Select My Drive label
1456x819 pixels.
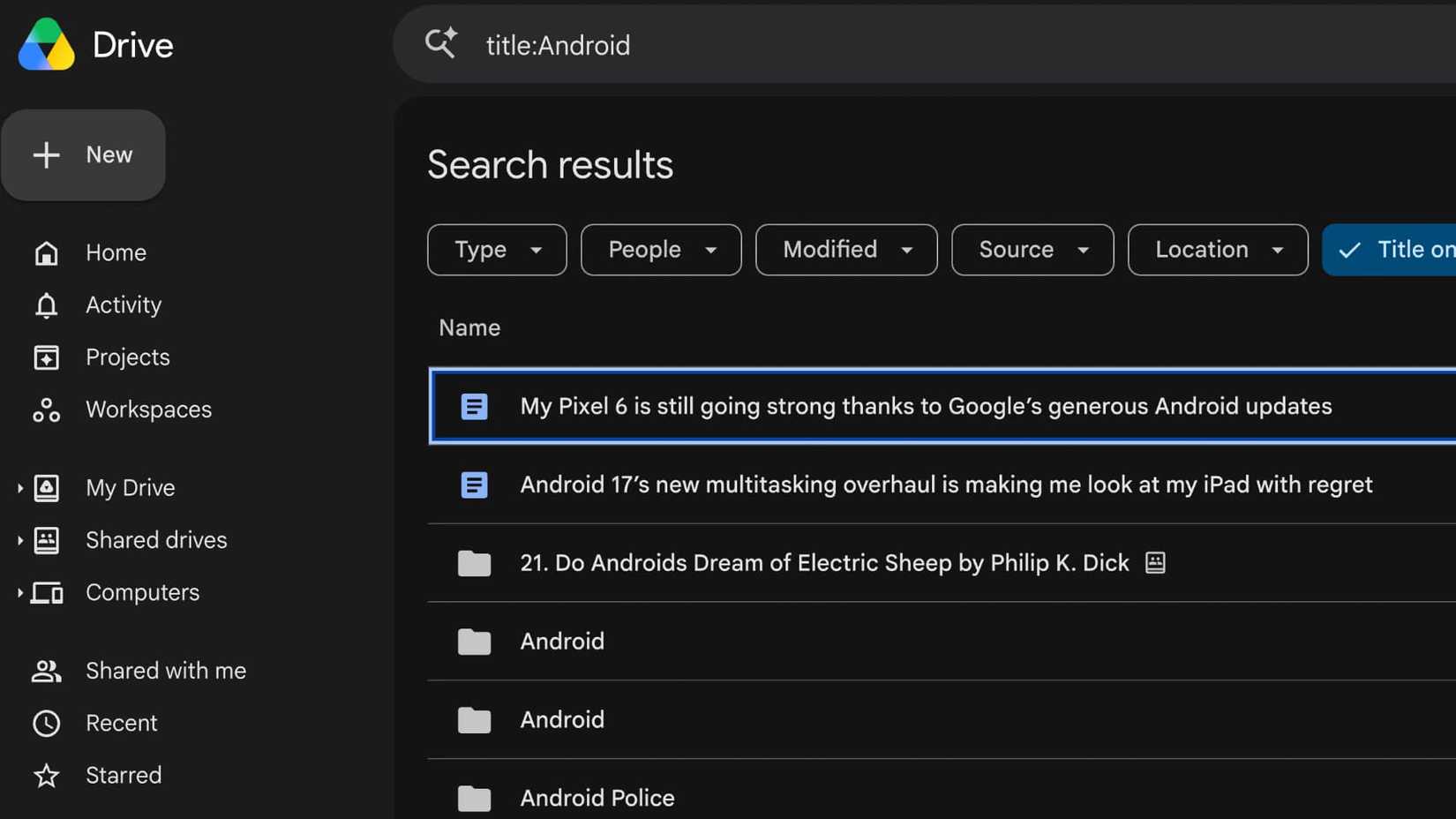(x=130, y=488)
